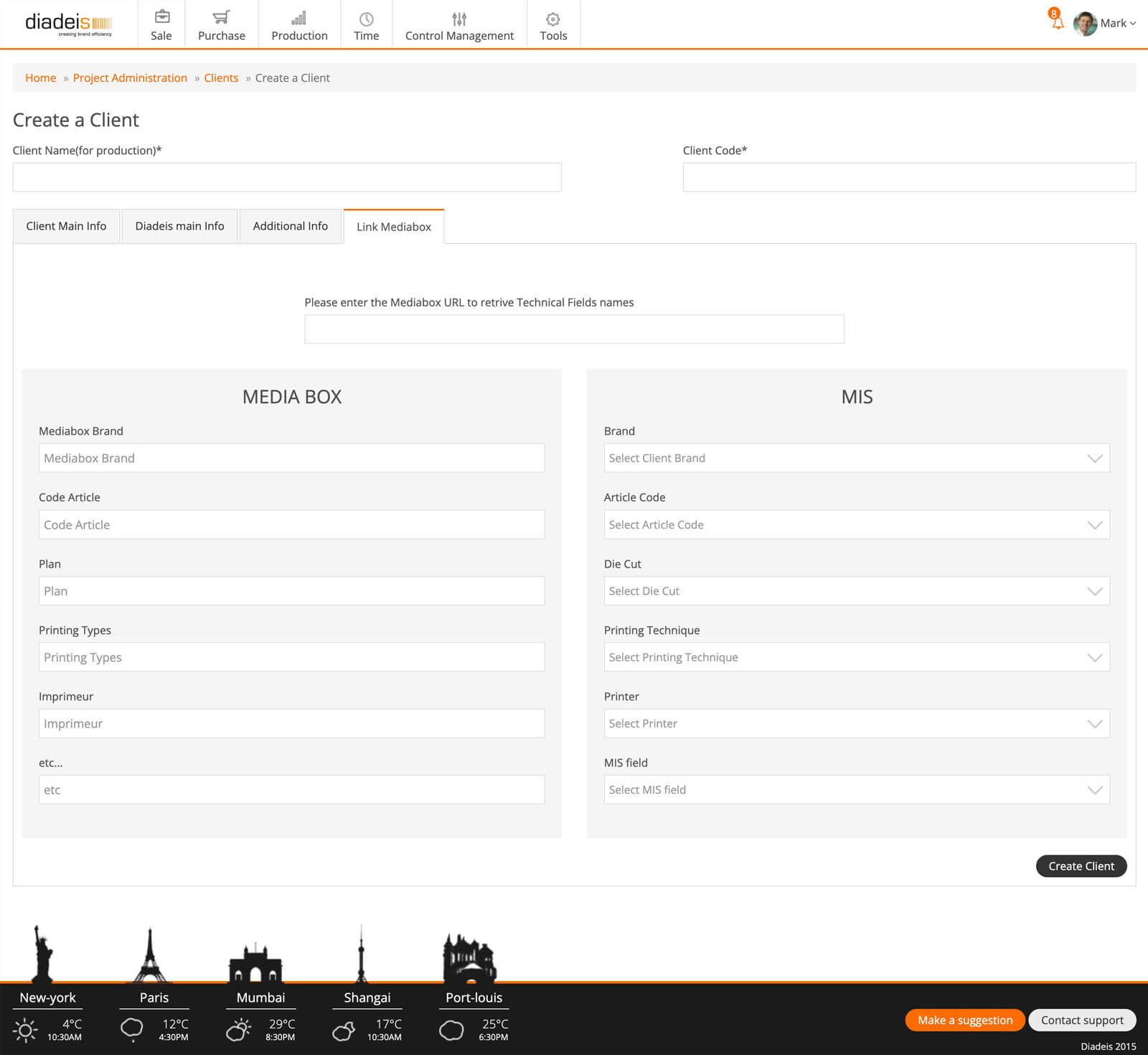1148x1055 pixels.
Task: Open the Select Article Code dropdown
Action: point(856,525)
